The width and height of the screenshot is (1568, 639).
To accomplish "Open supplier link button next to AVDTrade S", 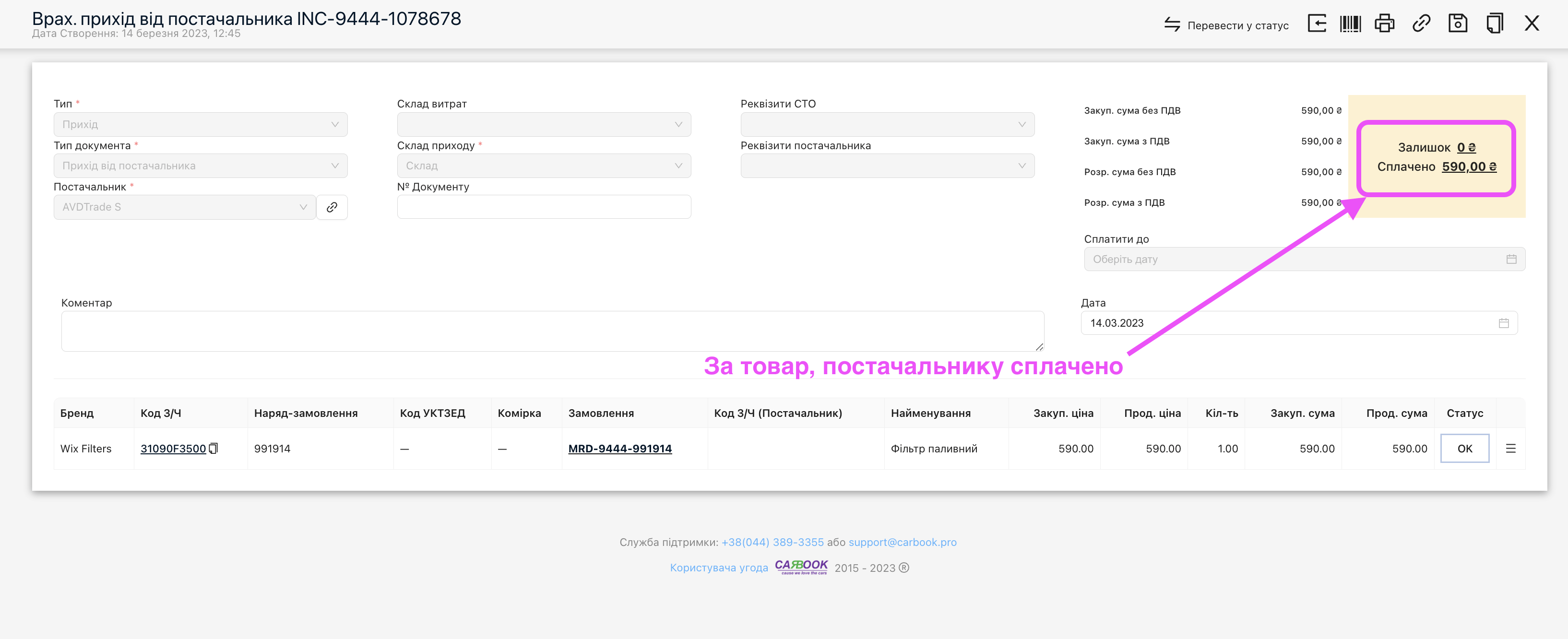I will [332, 207].
